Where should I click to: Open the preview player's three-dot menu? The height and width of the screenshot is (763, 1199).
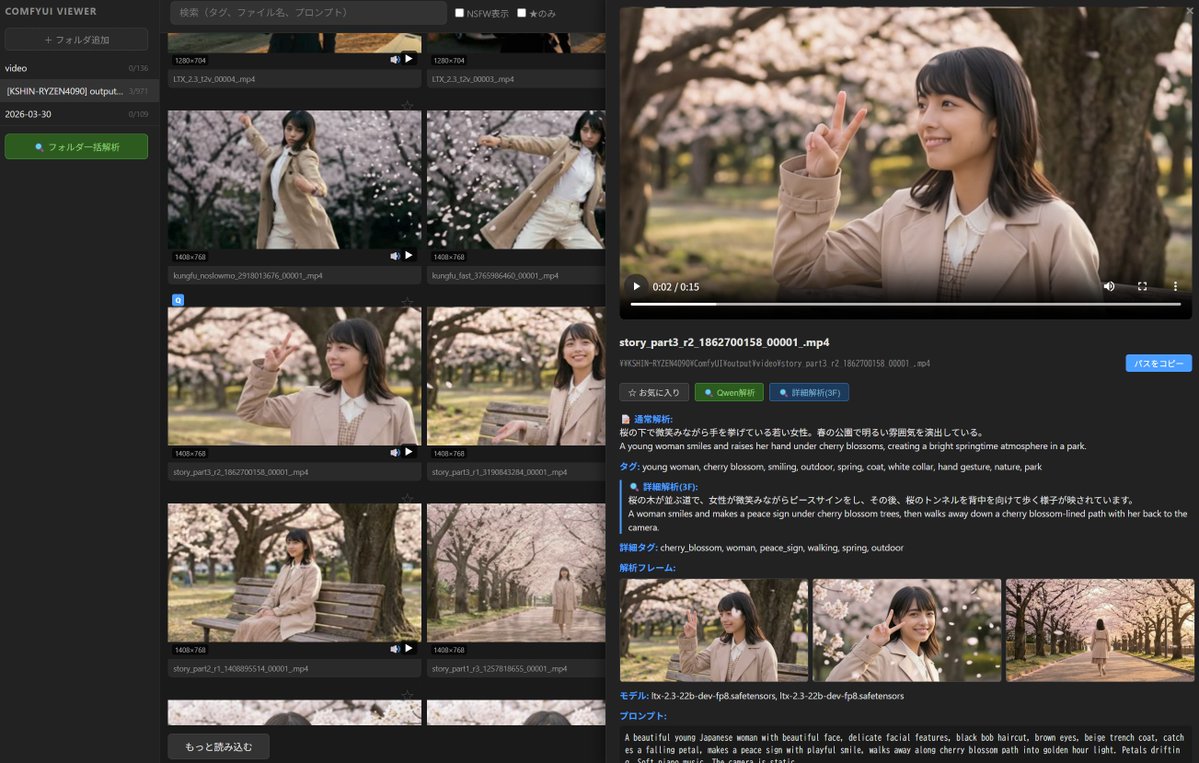pos(1175,287)
